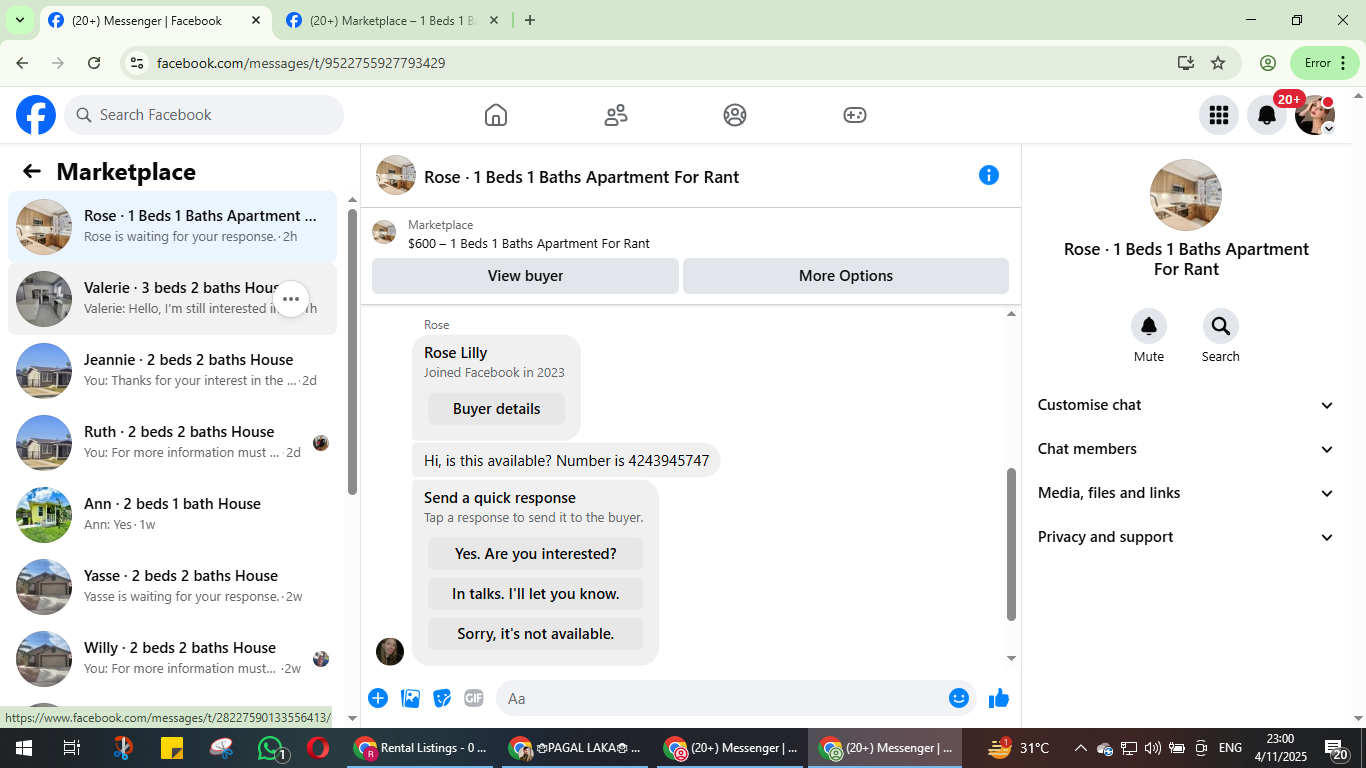Open Willy 2 beds 2 baths House chat

(x=172, y=659)
